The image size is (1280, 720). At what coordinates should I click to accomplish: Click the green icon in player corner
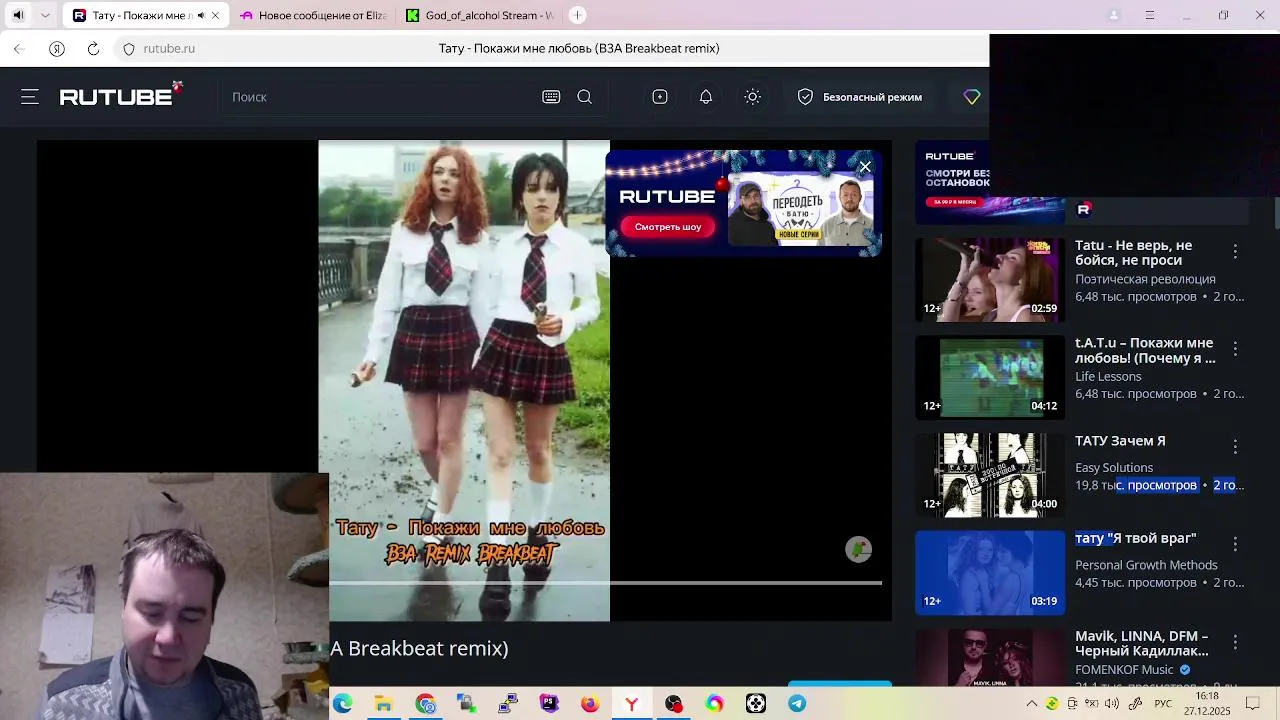tap(859, 549)
